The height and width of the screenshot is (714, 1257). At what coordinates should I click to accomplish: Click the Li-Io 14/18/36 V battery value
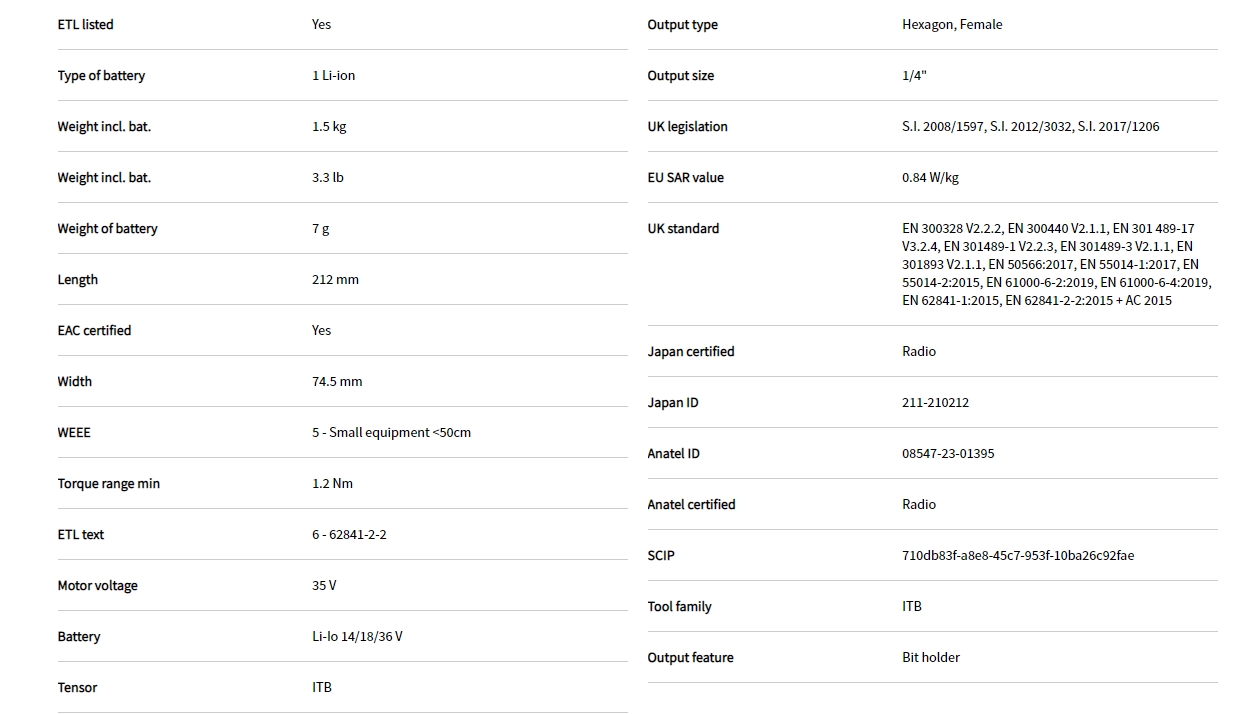357,637
